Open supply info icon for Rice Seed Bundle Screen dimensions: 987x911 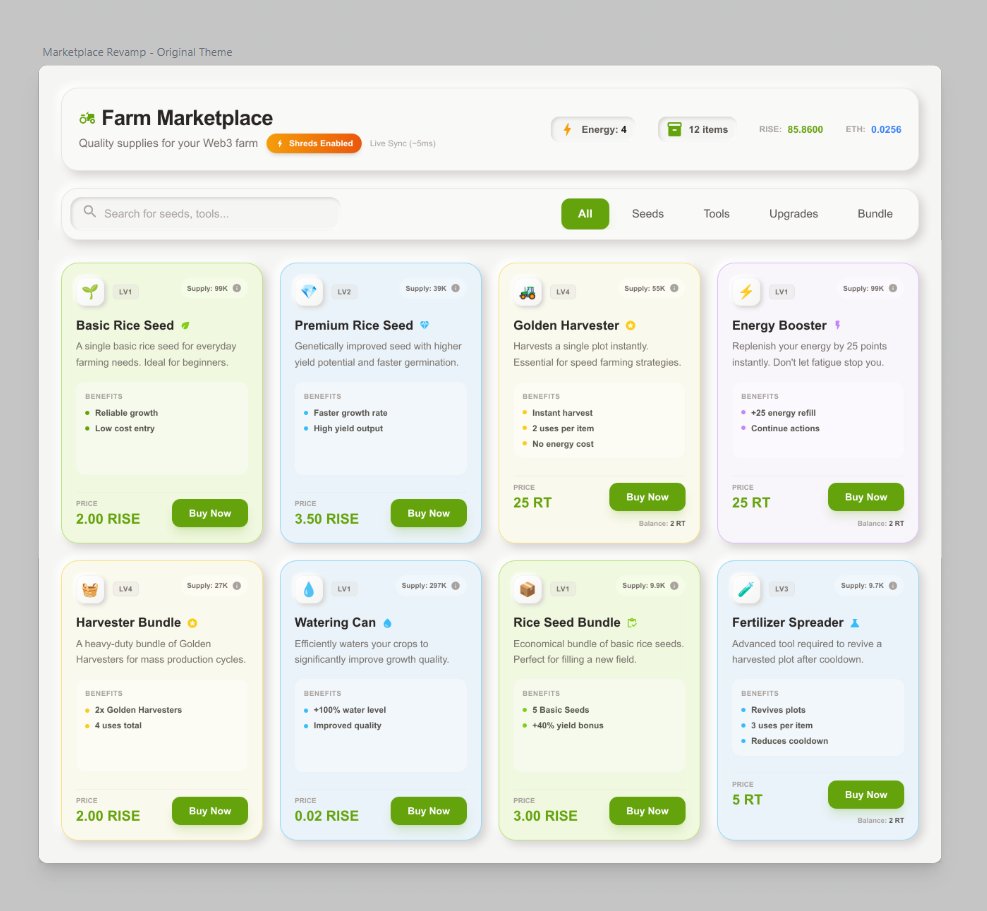pos(674,586)
